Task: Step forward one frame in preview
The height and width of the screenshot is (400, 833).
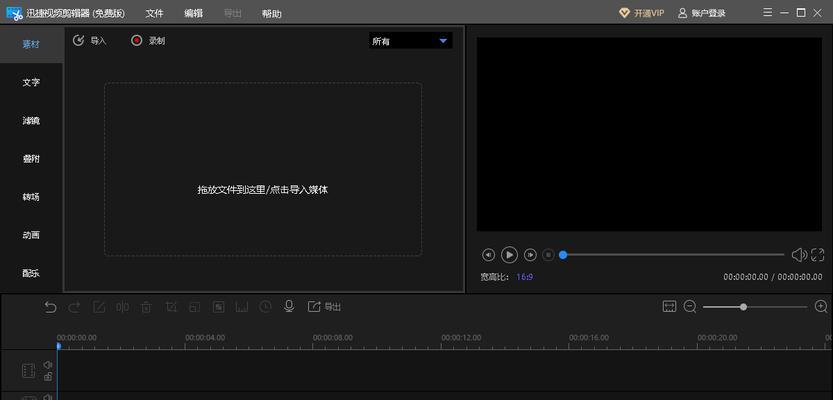Action: click(530, 255)
